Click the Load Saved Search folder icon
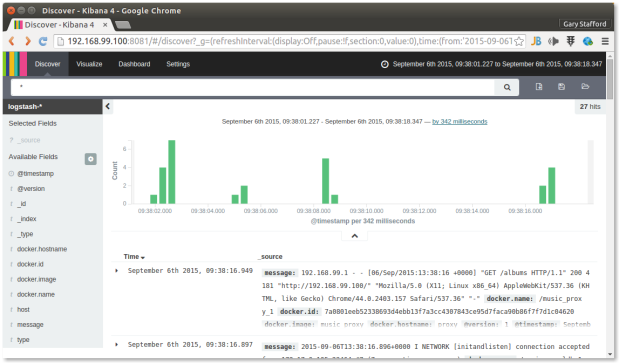The width and height of the screenshot is (619, 363). click(585, 87)
